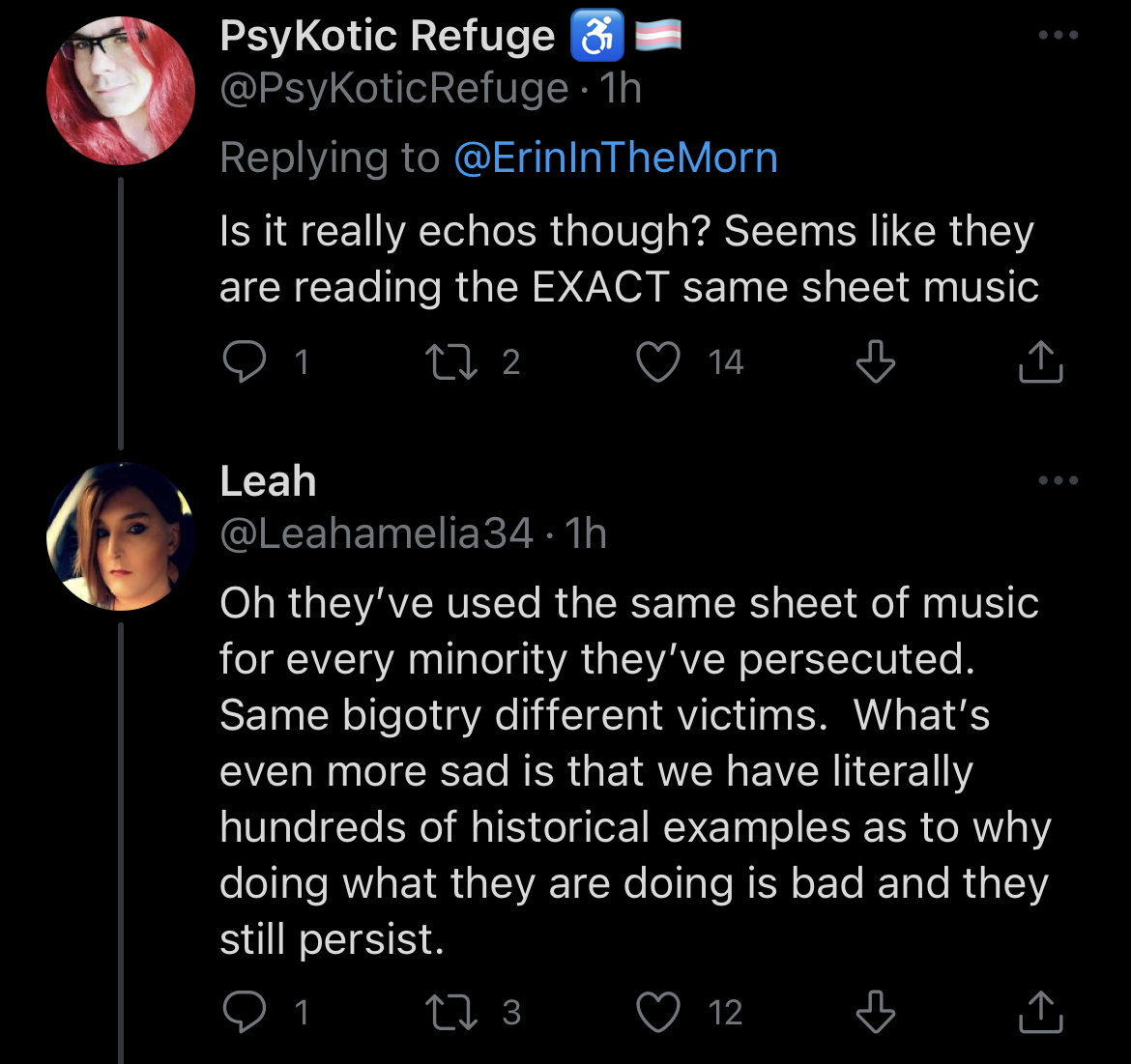Image resolution: width=1131 pixels, height=1064 pixels.
Task: Retweet Leah's tweet
Action: click(x=446, y=1012)
